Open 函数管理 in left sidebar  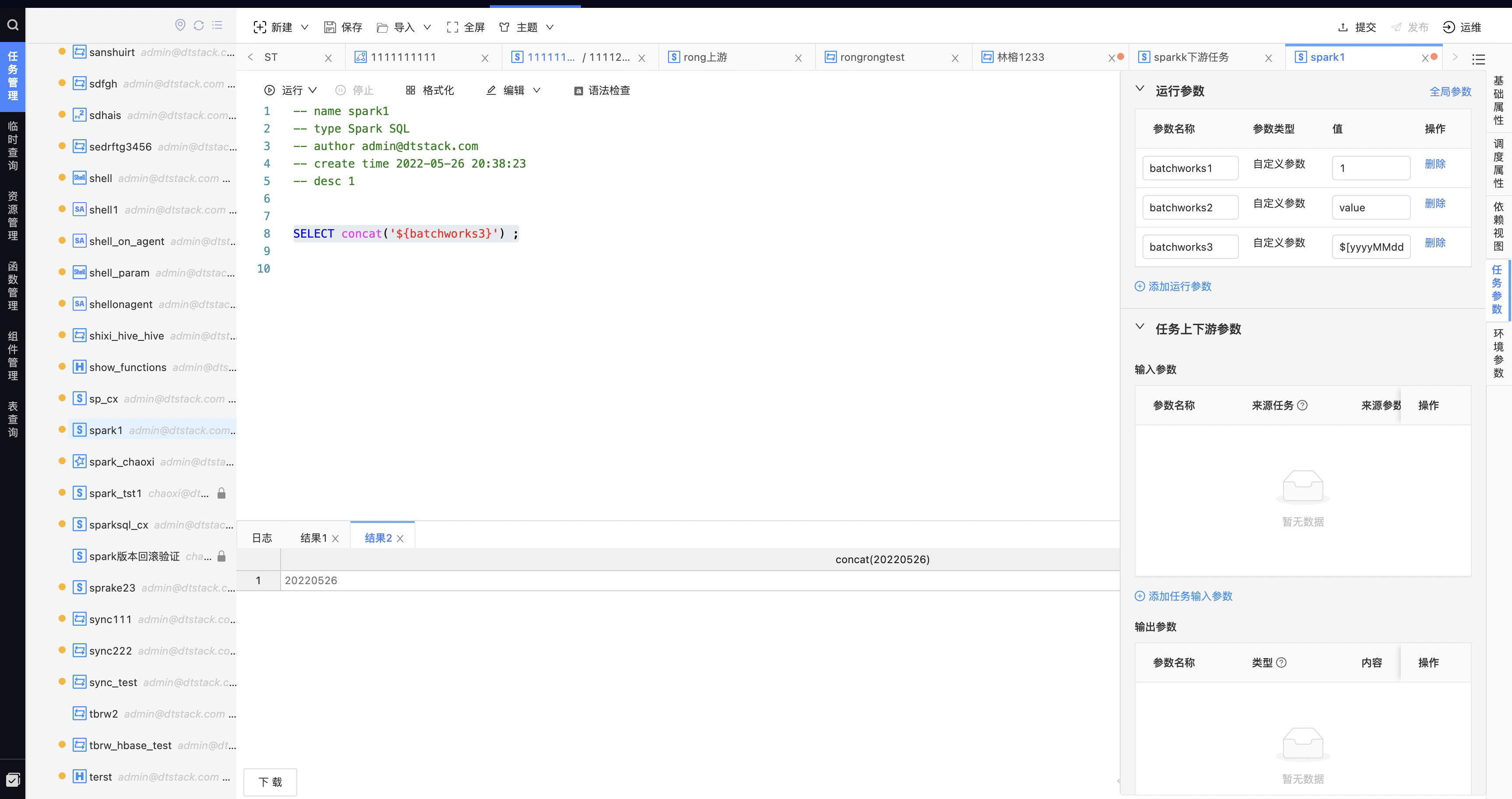[x=12, y=286]
